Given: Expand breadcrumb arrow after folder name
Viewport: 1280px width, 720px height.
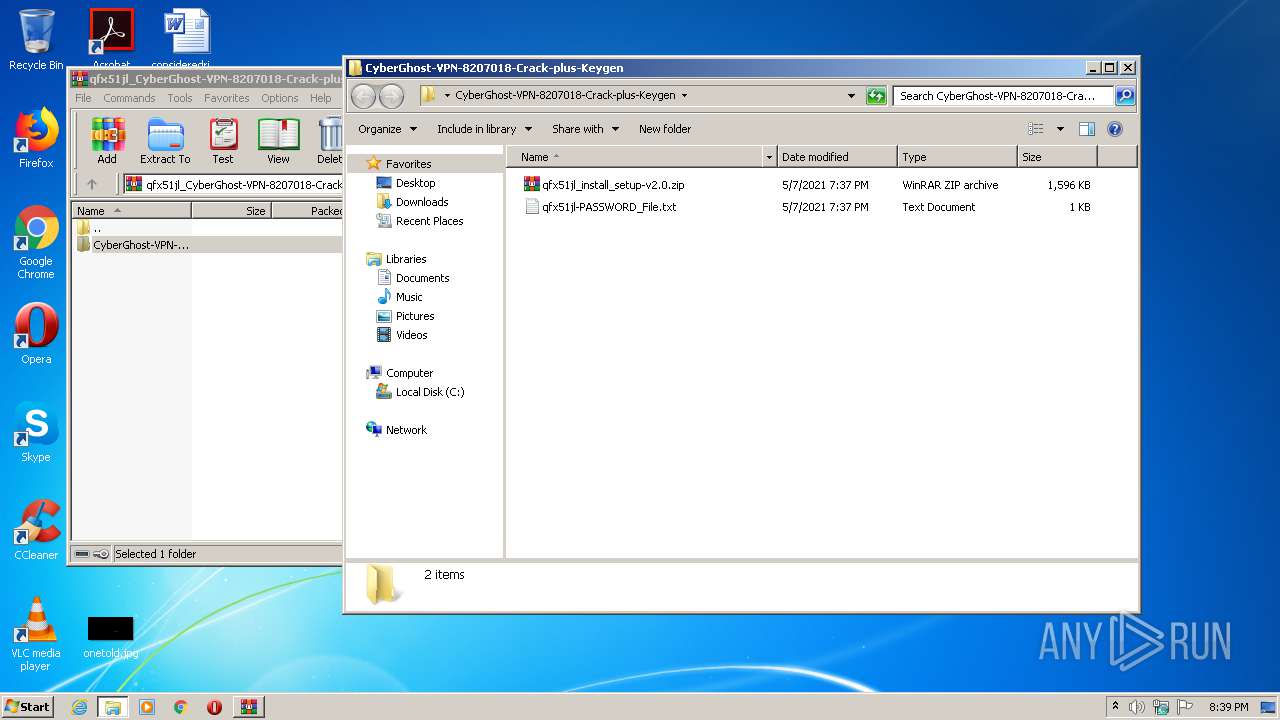Looking at the screenshot, I should (684, 96).
